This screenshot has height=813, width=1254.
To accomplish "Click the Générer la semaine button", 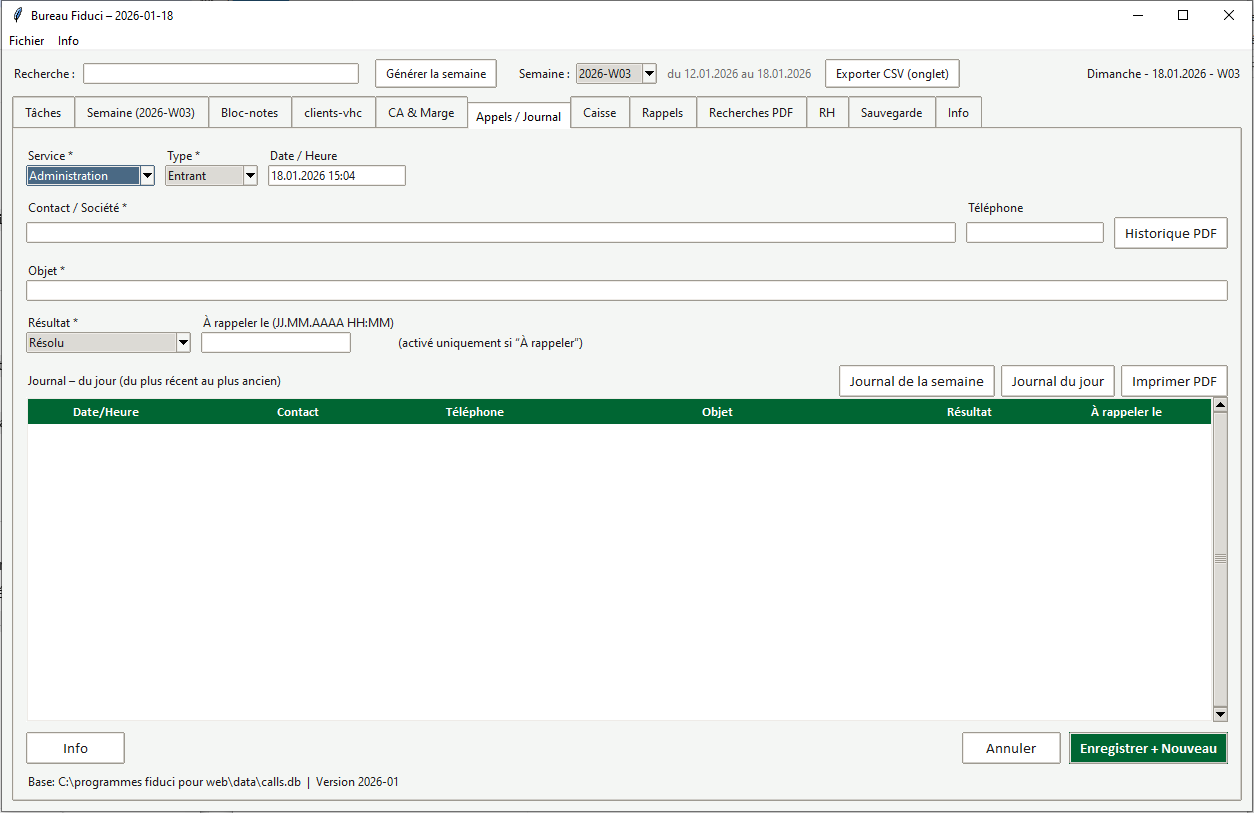I will point(436,74).
